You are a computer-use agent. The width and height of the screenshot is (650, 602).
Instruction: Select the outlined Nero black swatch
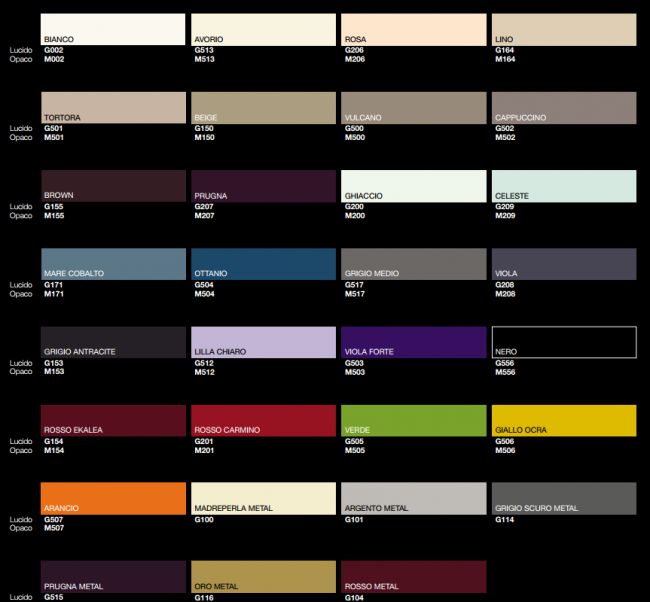(x=564, y=341)
